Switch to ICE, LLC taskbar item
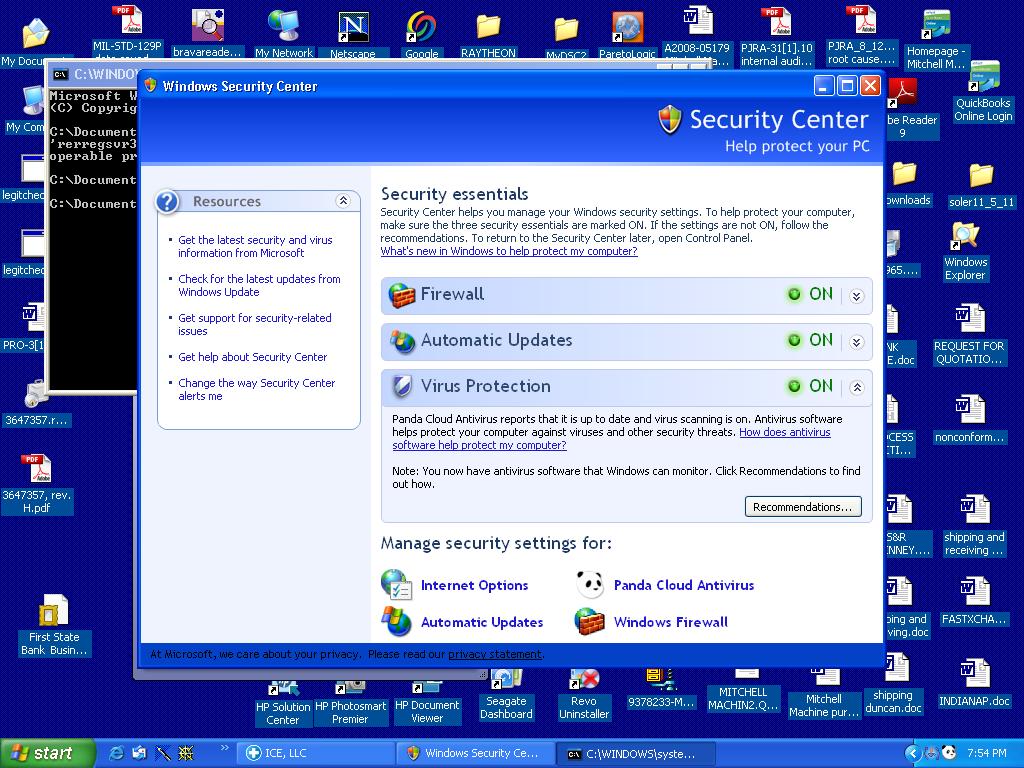 315,753
